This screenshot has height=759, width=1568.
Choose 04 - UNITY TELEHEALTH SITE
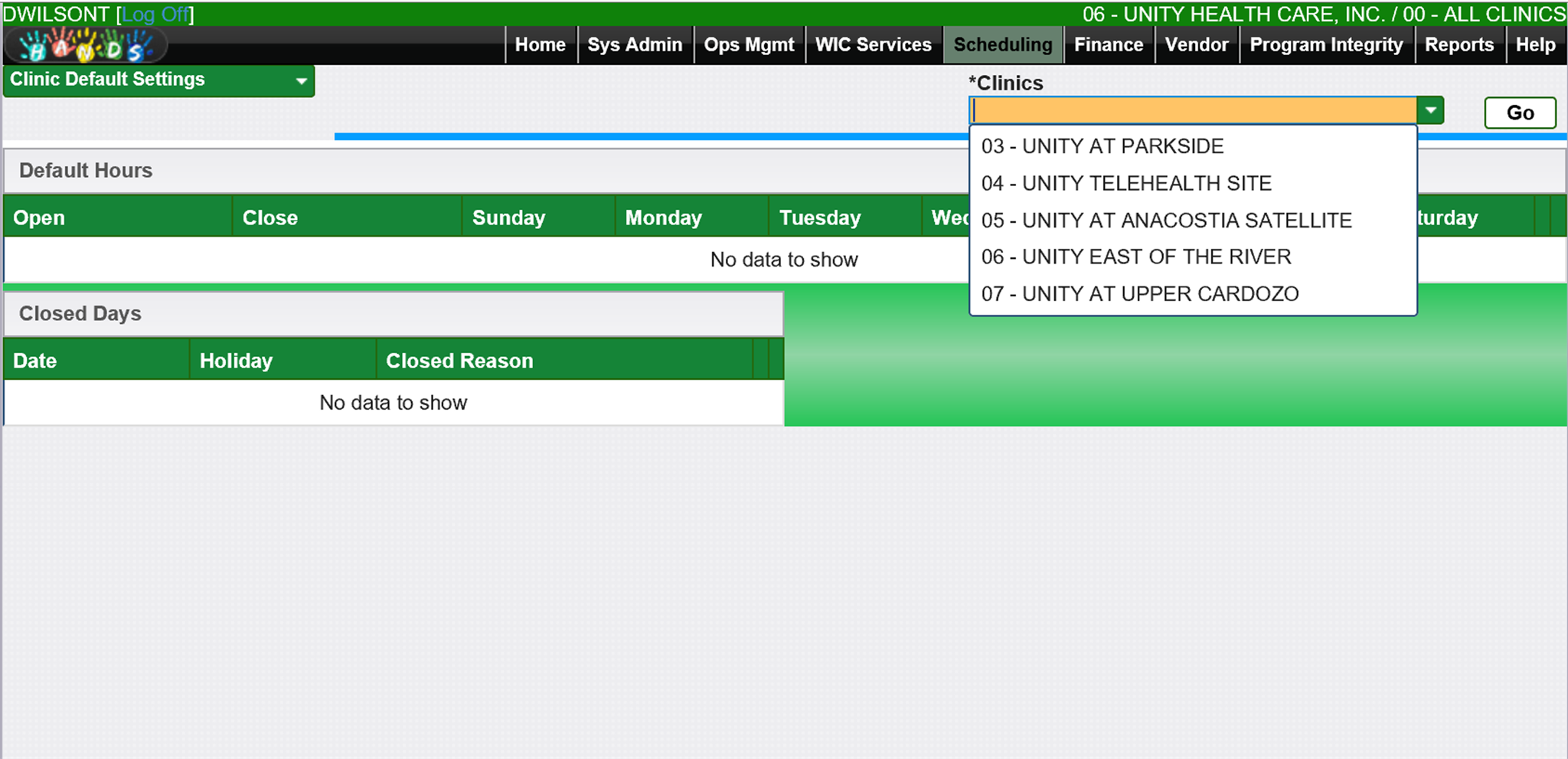[1126, 183]
